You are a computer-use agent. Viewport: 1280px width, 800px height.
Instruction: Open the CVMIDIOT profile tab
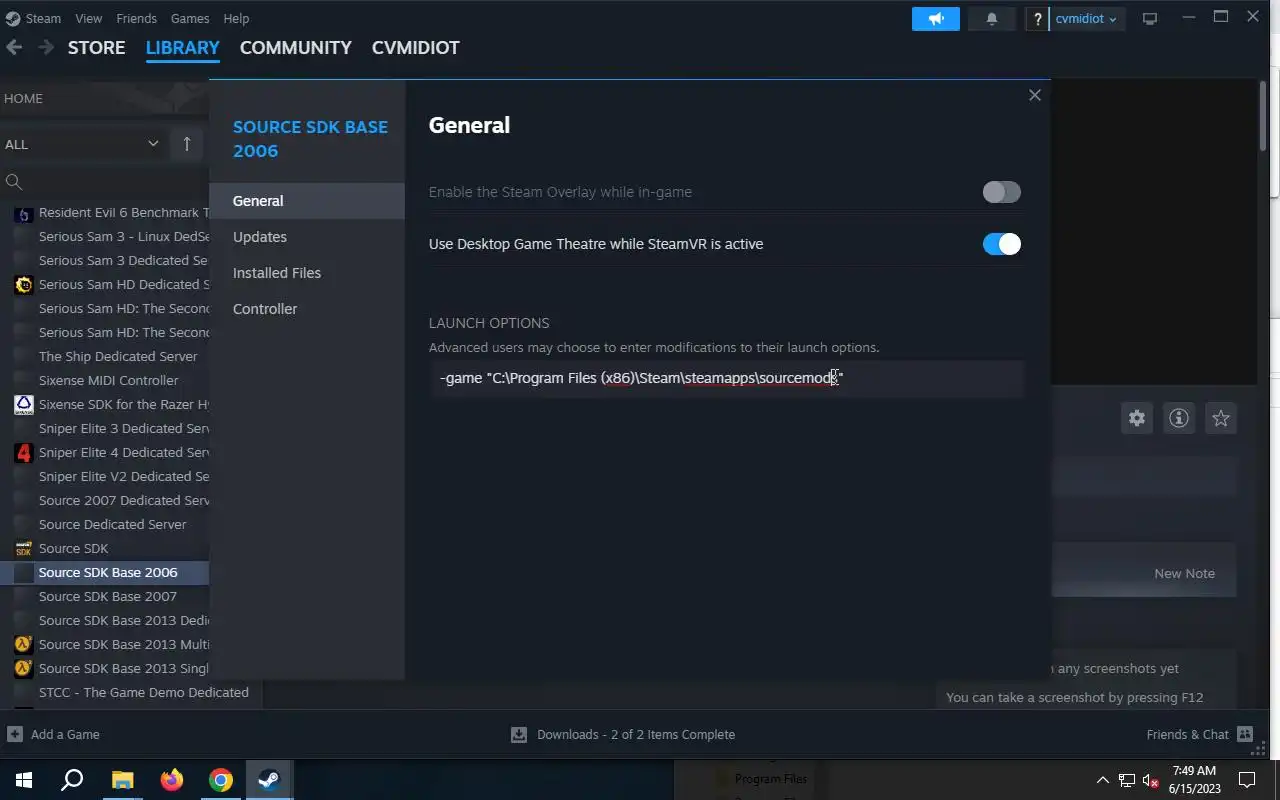pyautogui.click(x=416, y=47)
